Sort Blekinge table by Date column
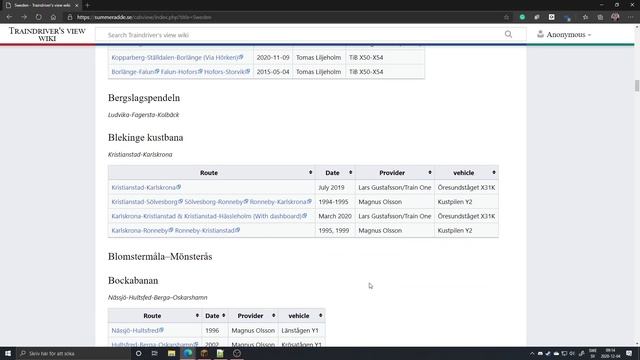The height and width of the screenshot is (360, 640). coord(335,173)
